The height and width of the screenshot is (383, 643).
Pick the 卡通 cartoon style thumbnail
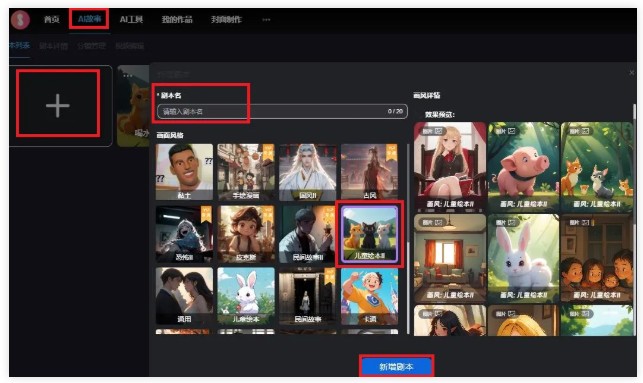[x=369, y=296]
